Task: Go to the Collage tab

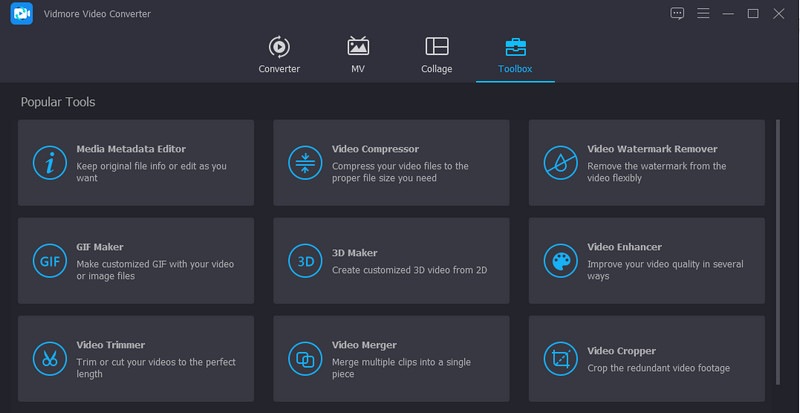Action: click(x=437, y=55)
